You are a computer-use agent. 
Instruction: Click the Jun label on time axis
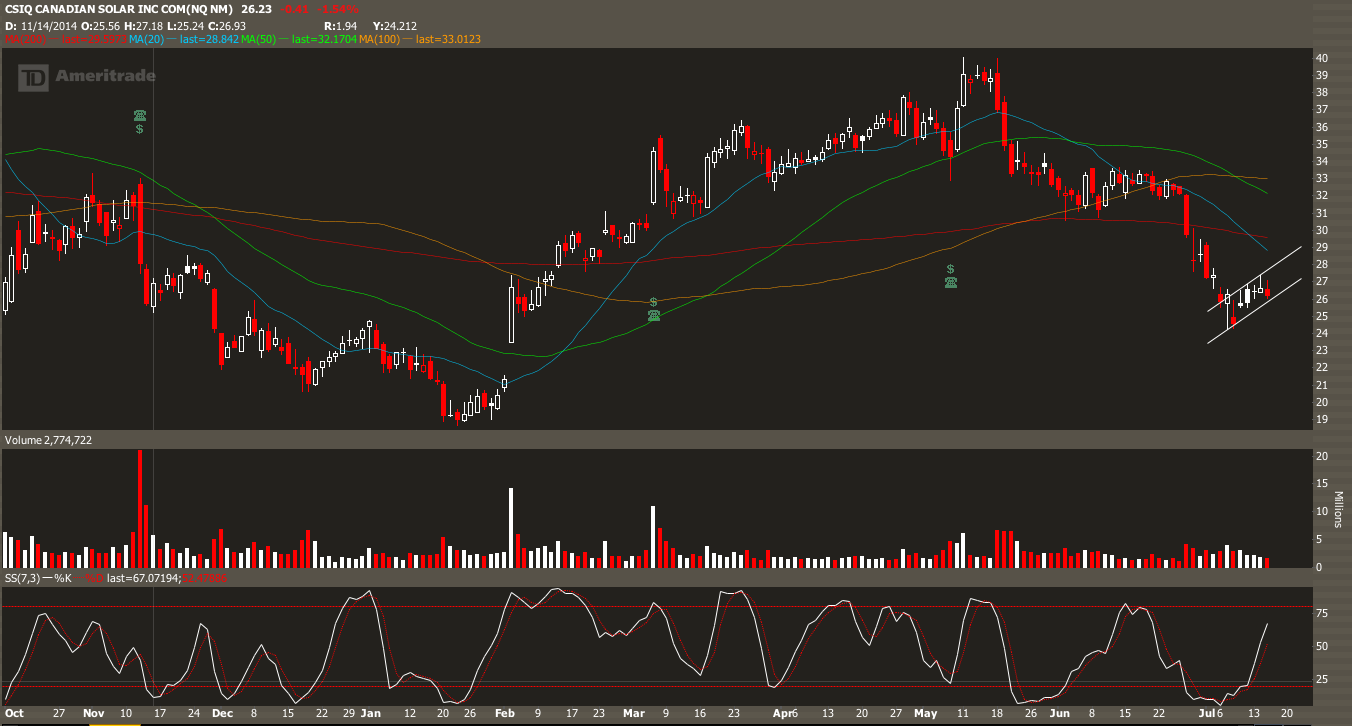point(1060,715)
